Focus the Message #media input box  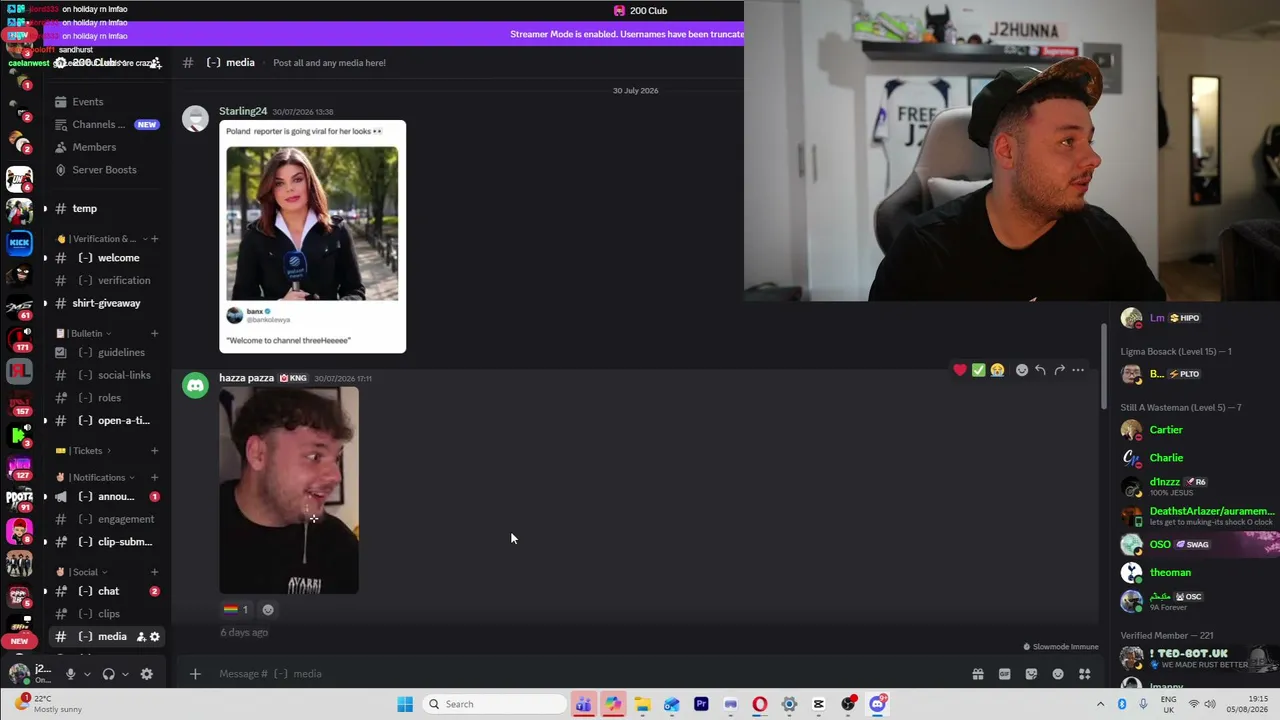pos(590,674)
